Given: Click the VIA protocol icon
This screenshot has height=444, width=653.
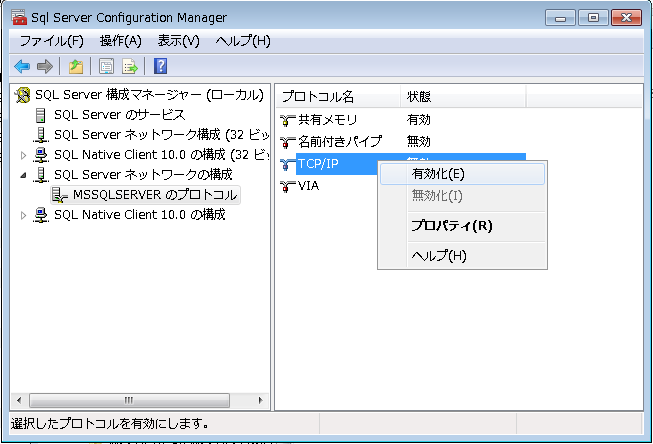Looking at the screenshot, I should point(287,186).
